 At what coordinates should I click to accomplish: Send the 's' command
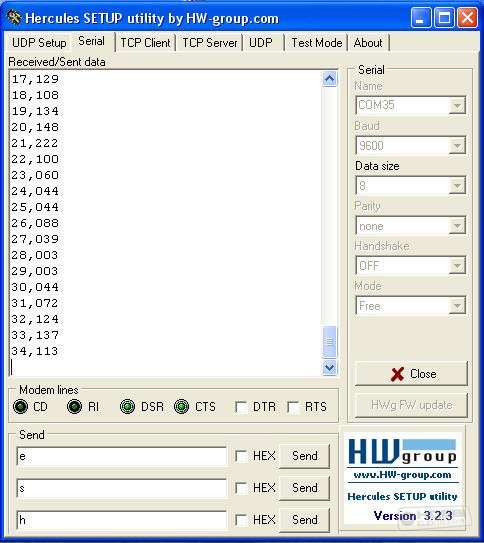point(305,488)
